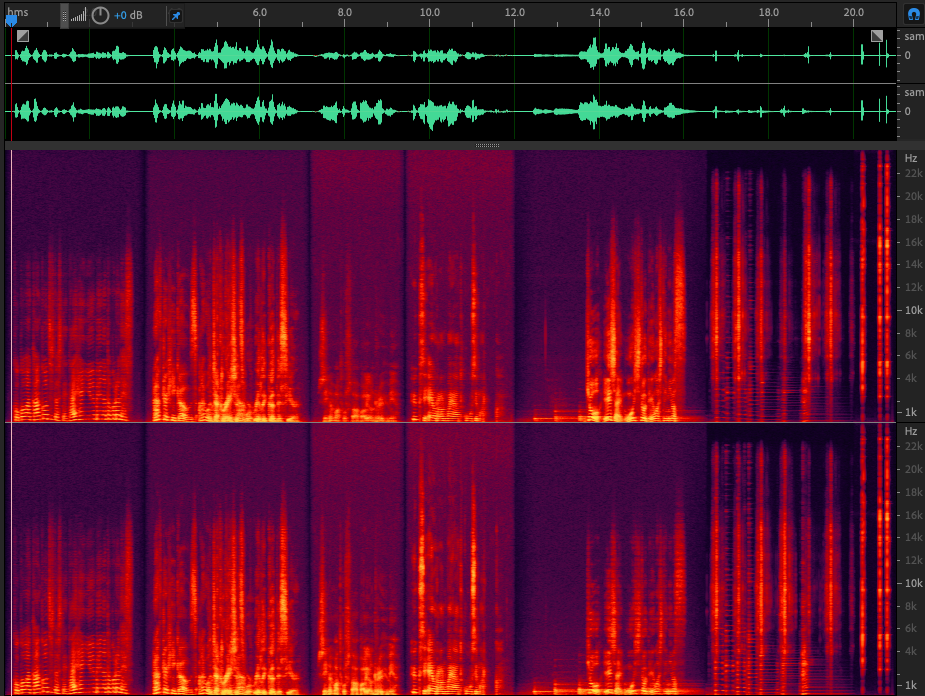Toggle the HUD pin icon
Screen dimensions: 925x696
(176, 15)
